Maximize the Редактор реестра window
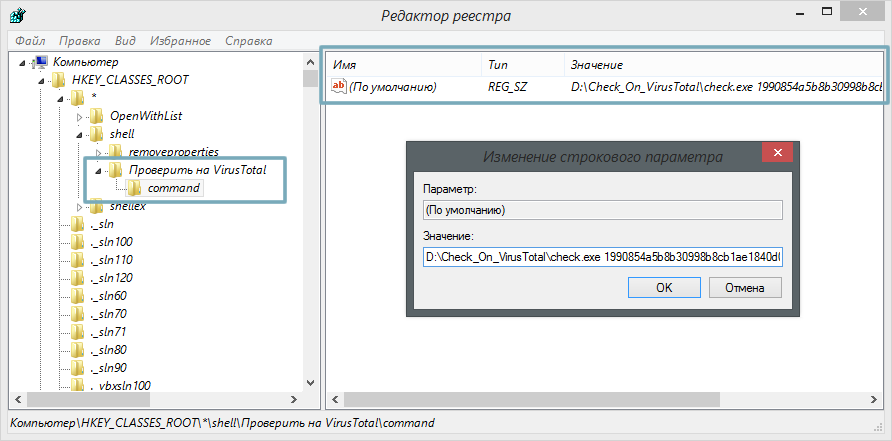The image size is (892, 441). coord(828,10)
